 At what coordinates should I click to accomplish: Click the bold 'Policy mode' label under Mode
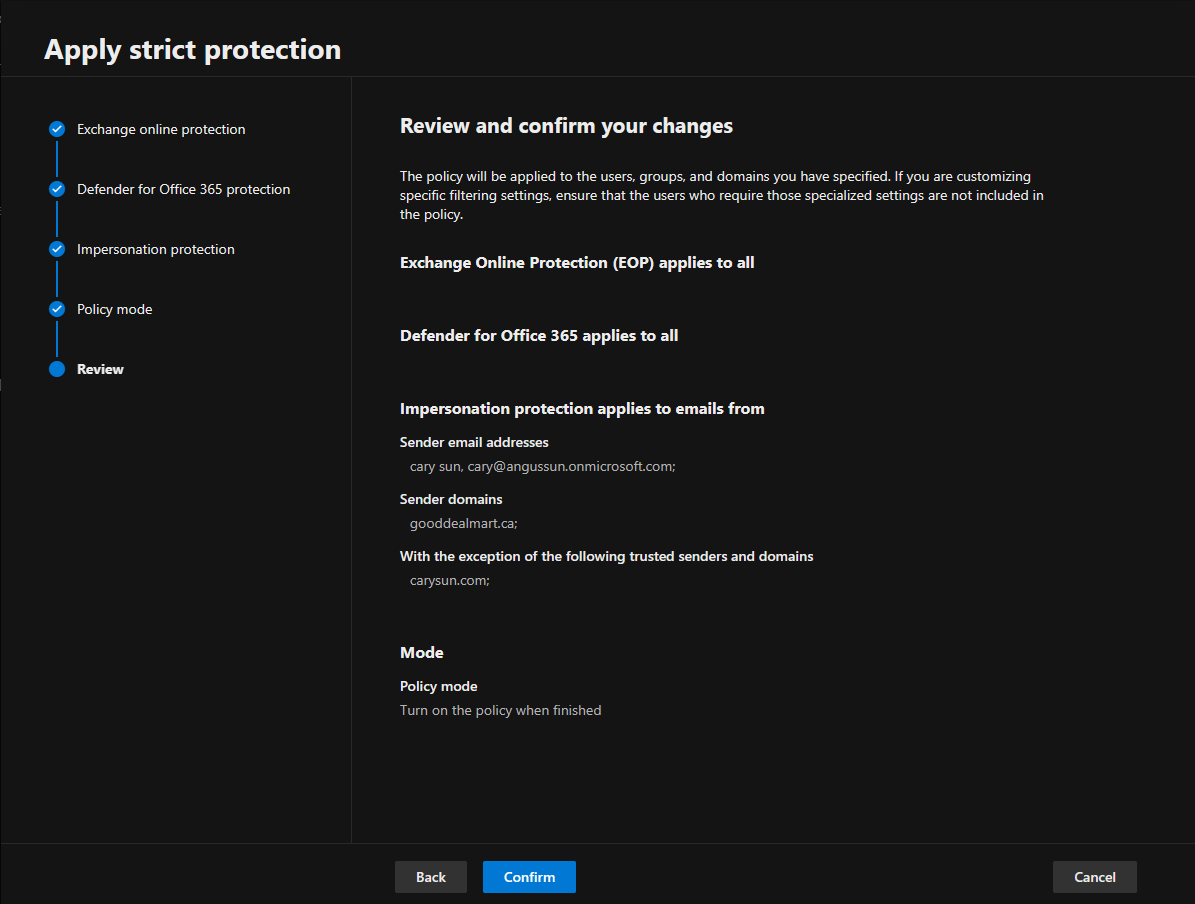439,686
